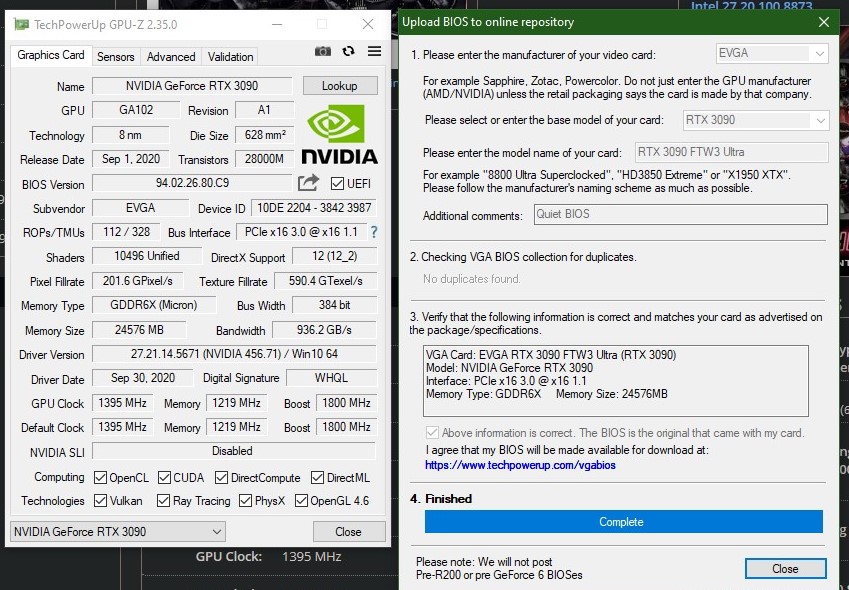Toggle the DirectML checkbox
The image size is (849, 590).
[317, 477]
